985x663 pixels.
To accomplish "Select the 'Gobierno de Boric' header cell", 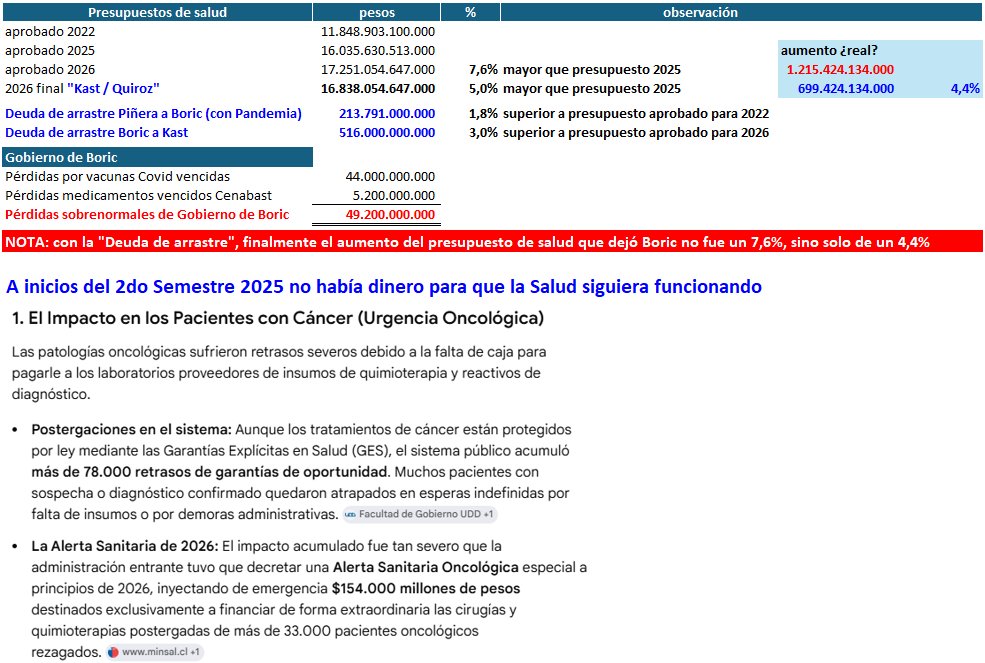I will click(x=157, y=157).
